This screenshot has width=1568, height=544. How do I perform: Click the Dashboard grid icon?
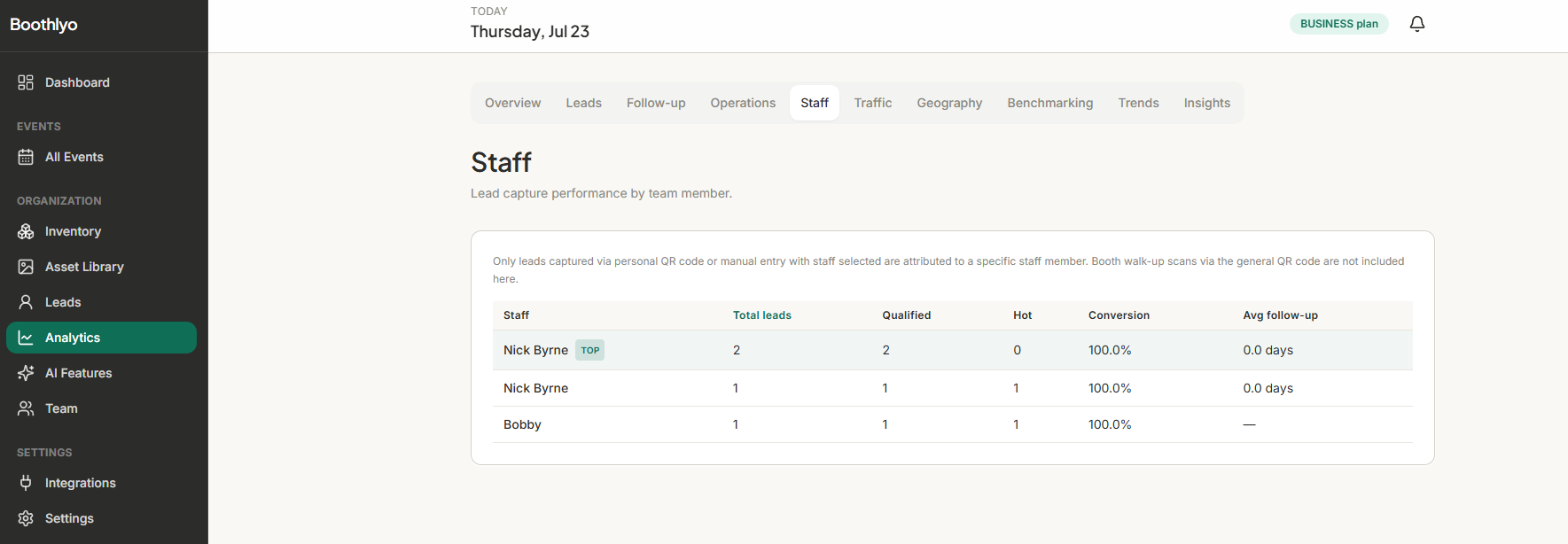pyautogui.click(x=26, y=82)
